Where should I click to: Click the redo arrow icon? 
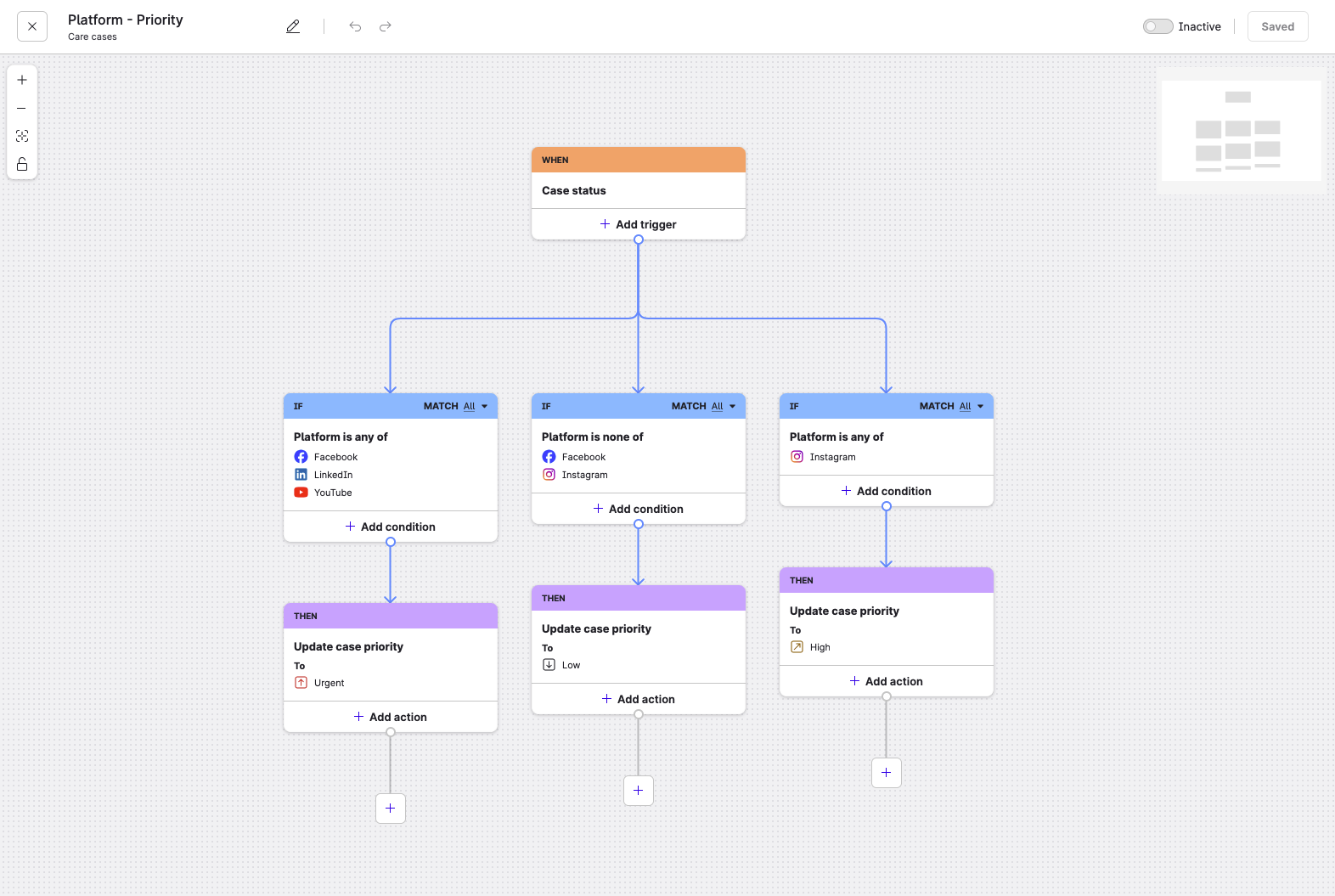point(386,26)
